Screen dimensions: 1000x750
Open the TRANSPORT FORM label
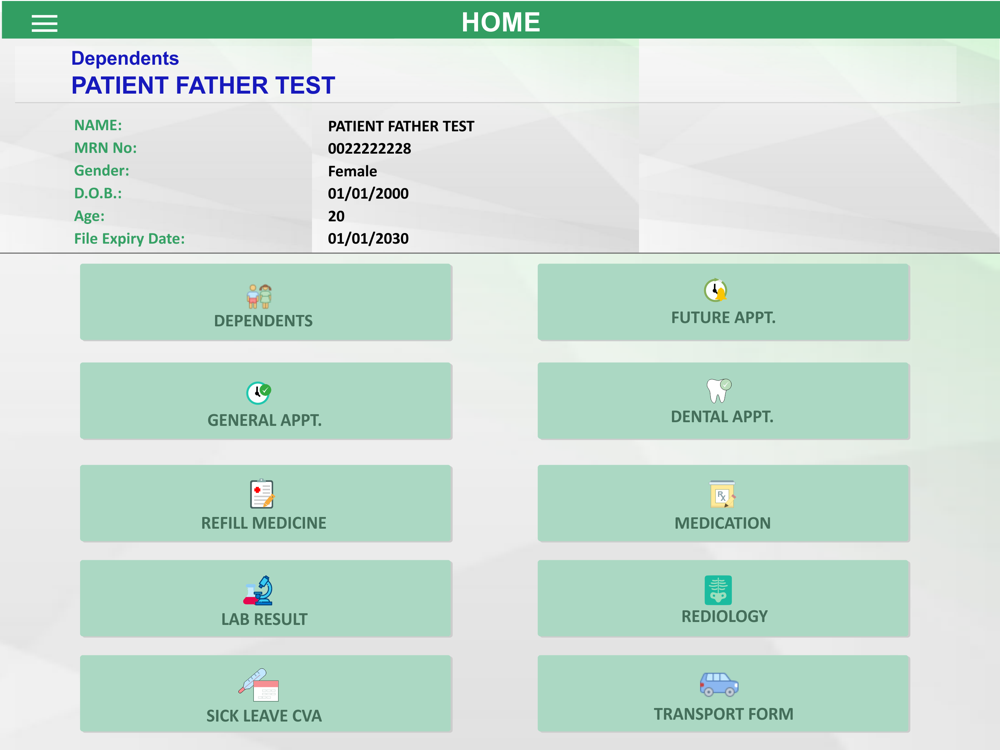pos(724,714)
